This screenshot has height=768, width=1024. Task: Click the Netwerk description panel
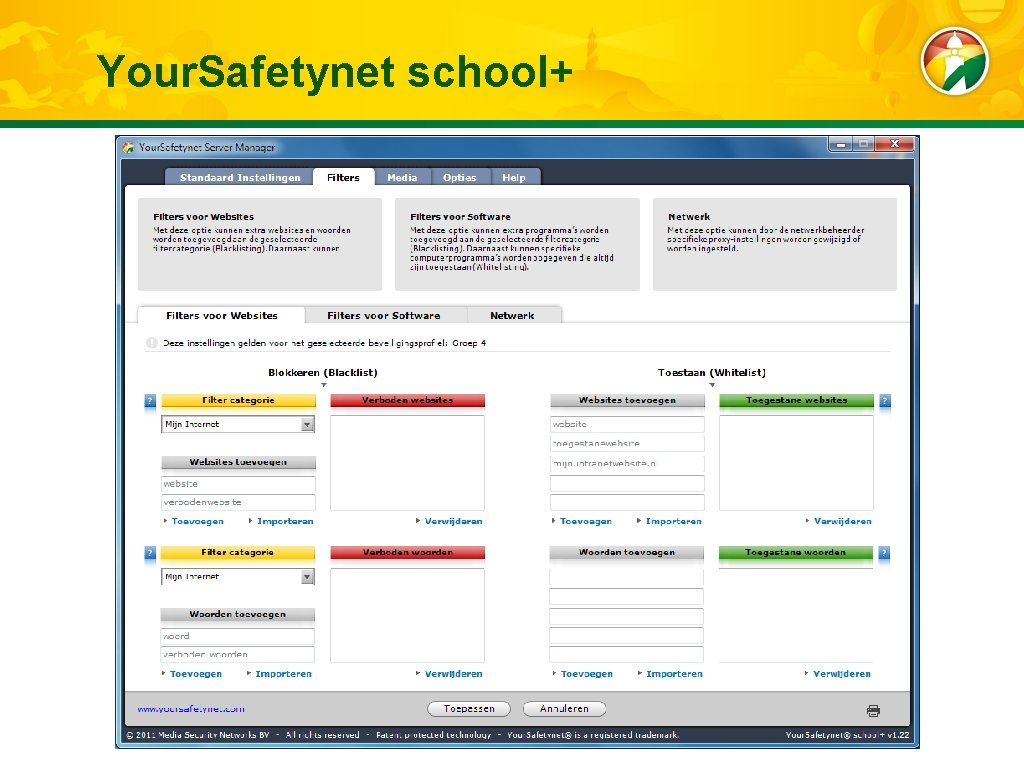tap(775, 244)
